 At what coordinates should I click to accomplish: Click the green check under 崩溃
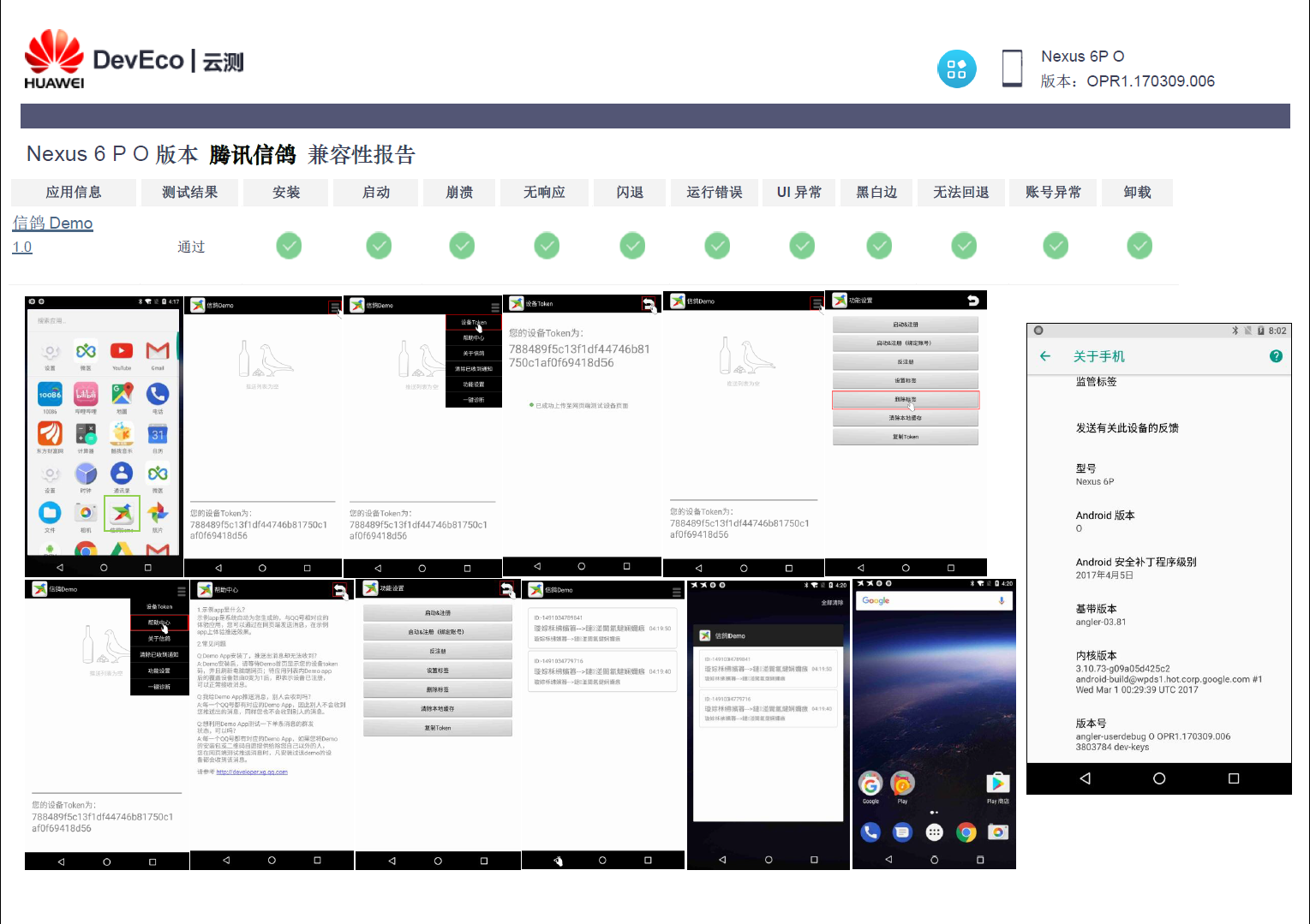462,246
